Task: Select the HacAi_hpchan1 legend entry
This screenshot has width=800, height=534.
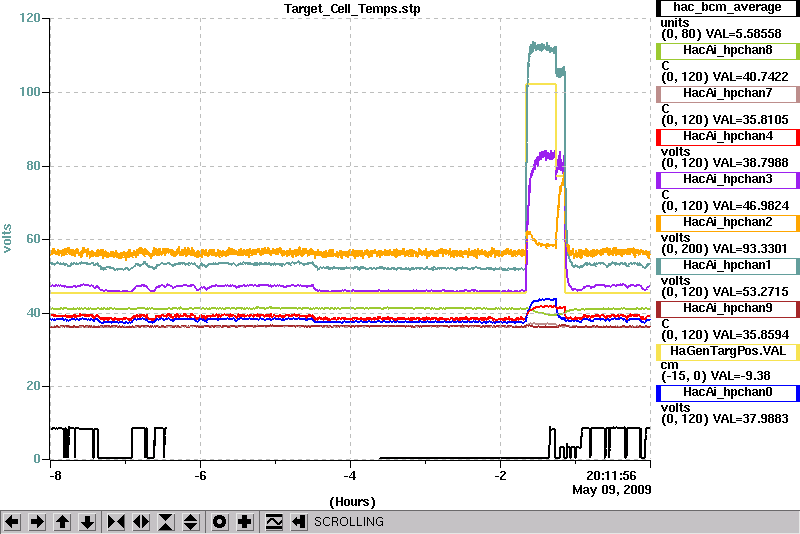Action: click(x=728, y=265)
